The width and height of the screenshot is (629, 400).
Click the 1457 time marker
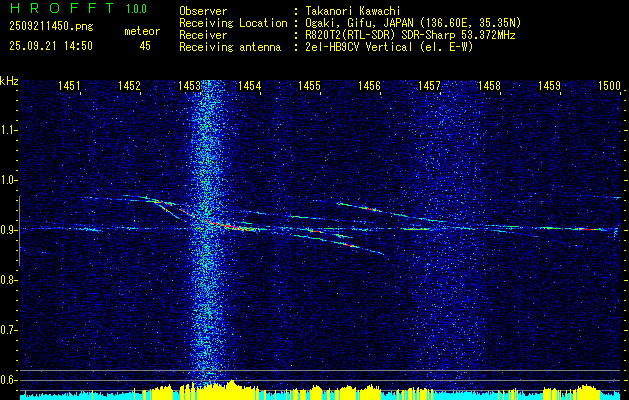click(429, 85)
